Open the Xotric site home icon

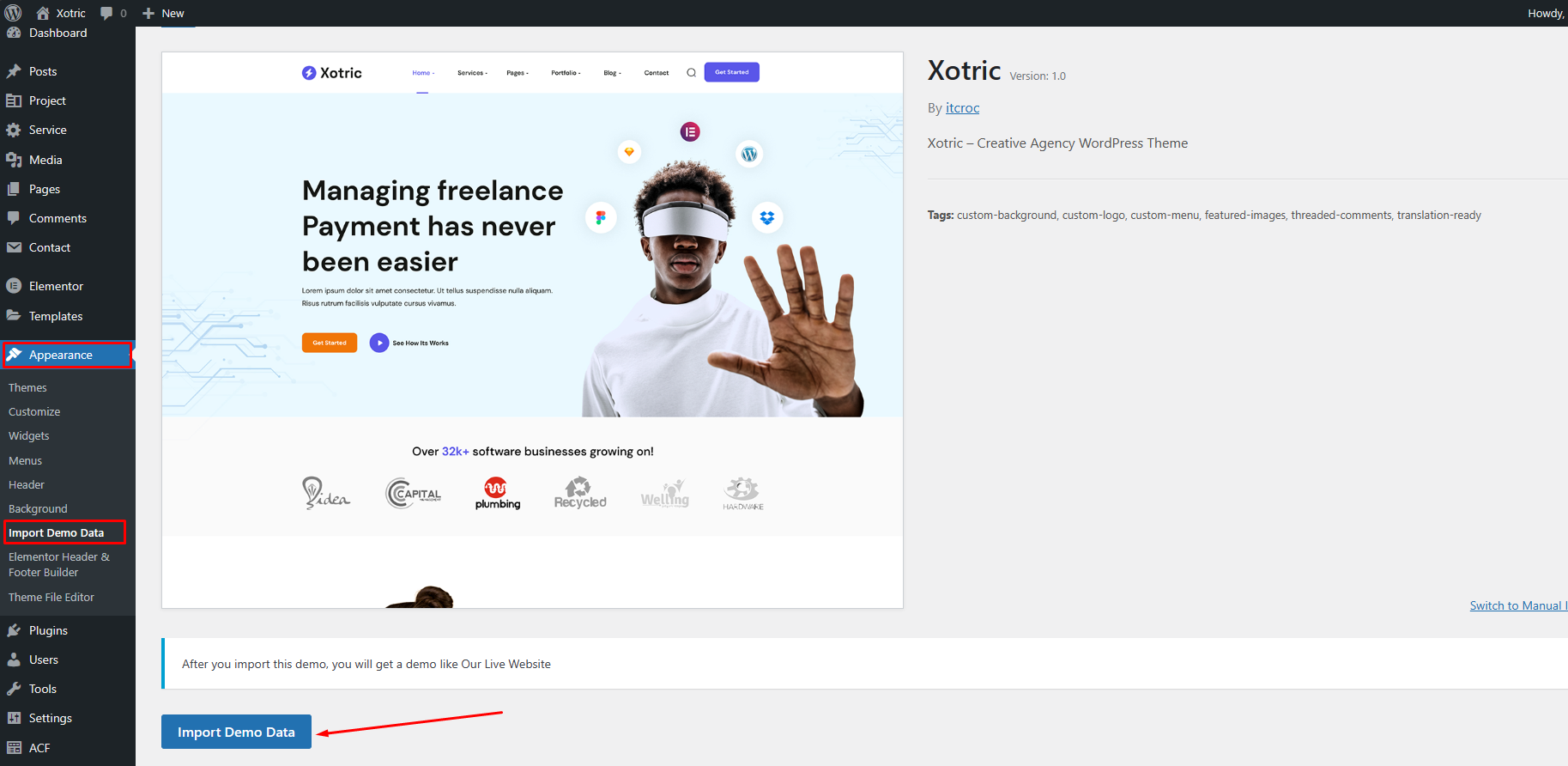click(43, 13)
